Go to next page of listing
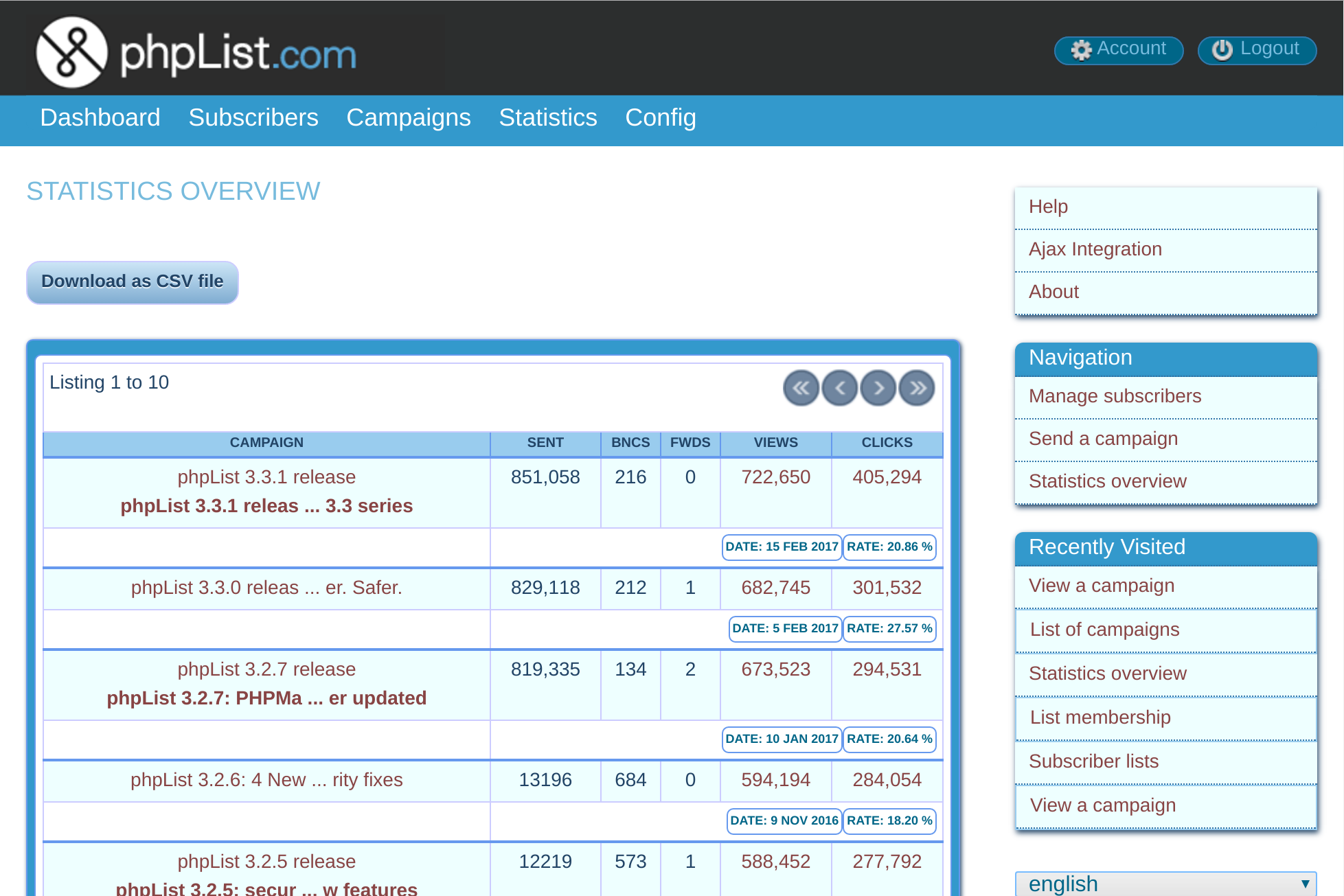This screenshot has height=896, width=1344. tap(878, 389)
